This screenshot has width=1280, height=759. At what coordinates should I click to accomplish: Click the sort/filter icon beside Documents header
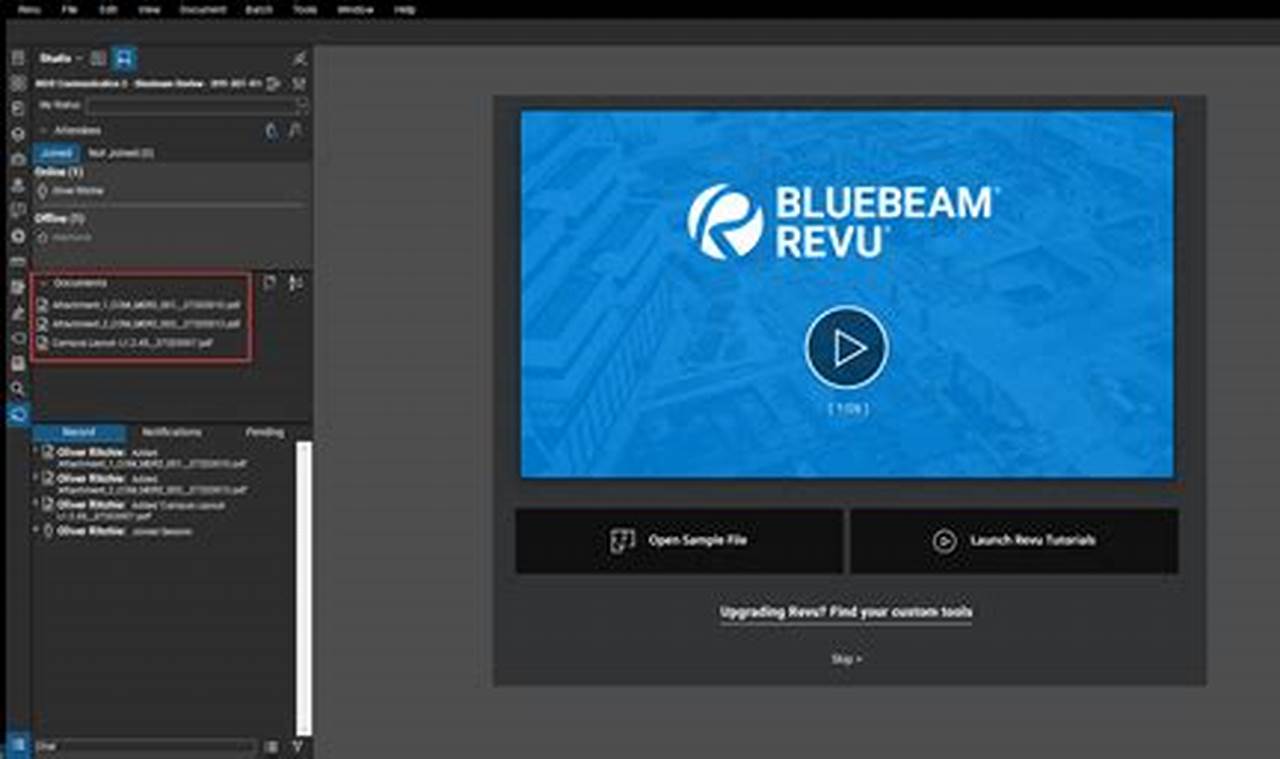[293, 283]
